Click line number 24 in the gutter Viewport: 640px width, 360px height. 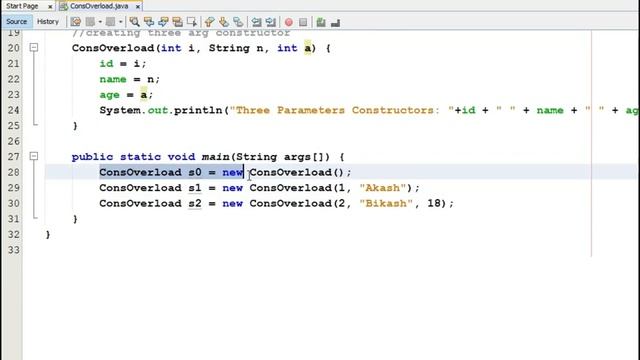coord(13,110)
